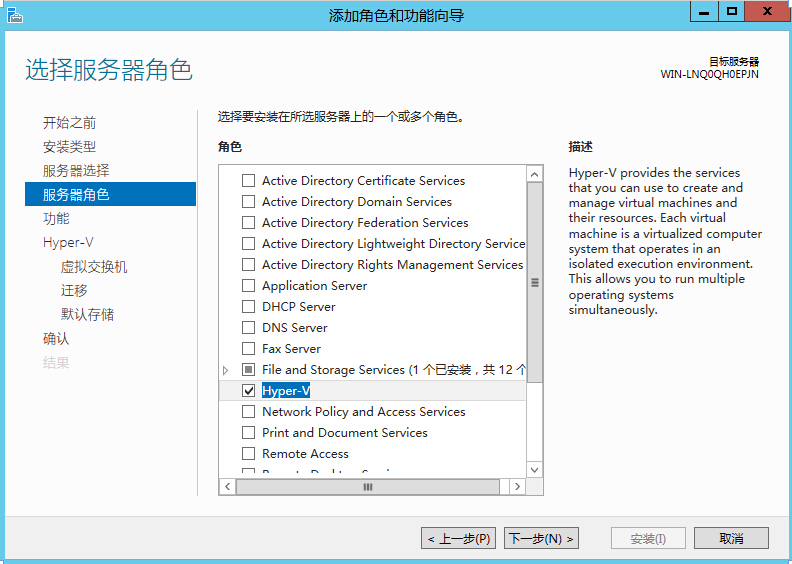Open the 安装类型 wizard step
792x564 pixels.
(69, 147)
